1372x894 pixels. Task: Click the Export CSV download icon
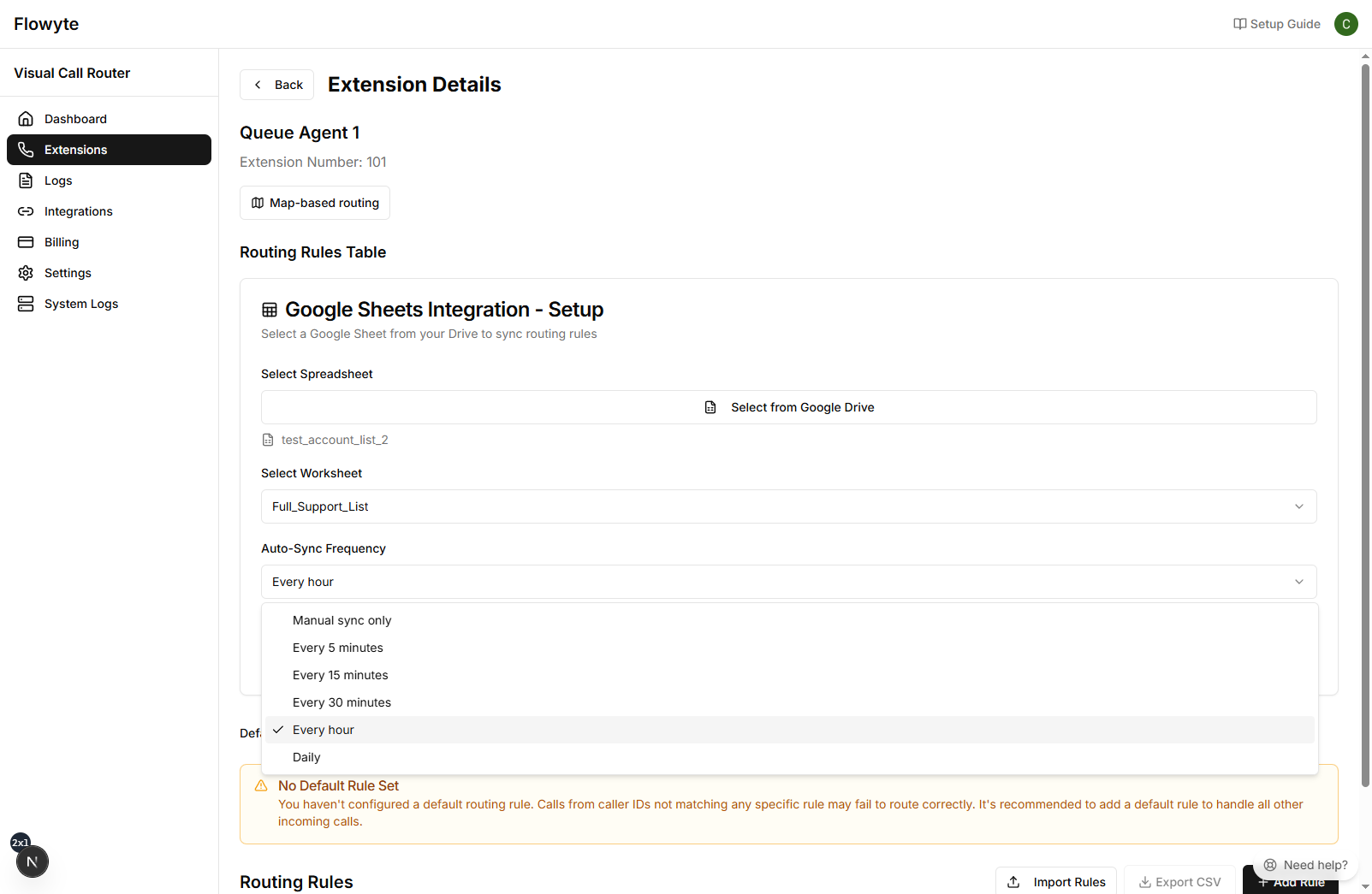click(1146, 881)
